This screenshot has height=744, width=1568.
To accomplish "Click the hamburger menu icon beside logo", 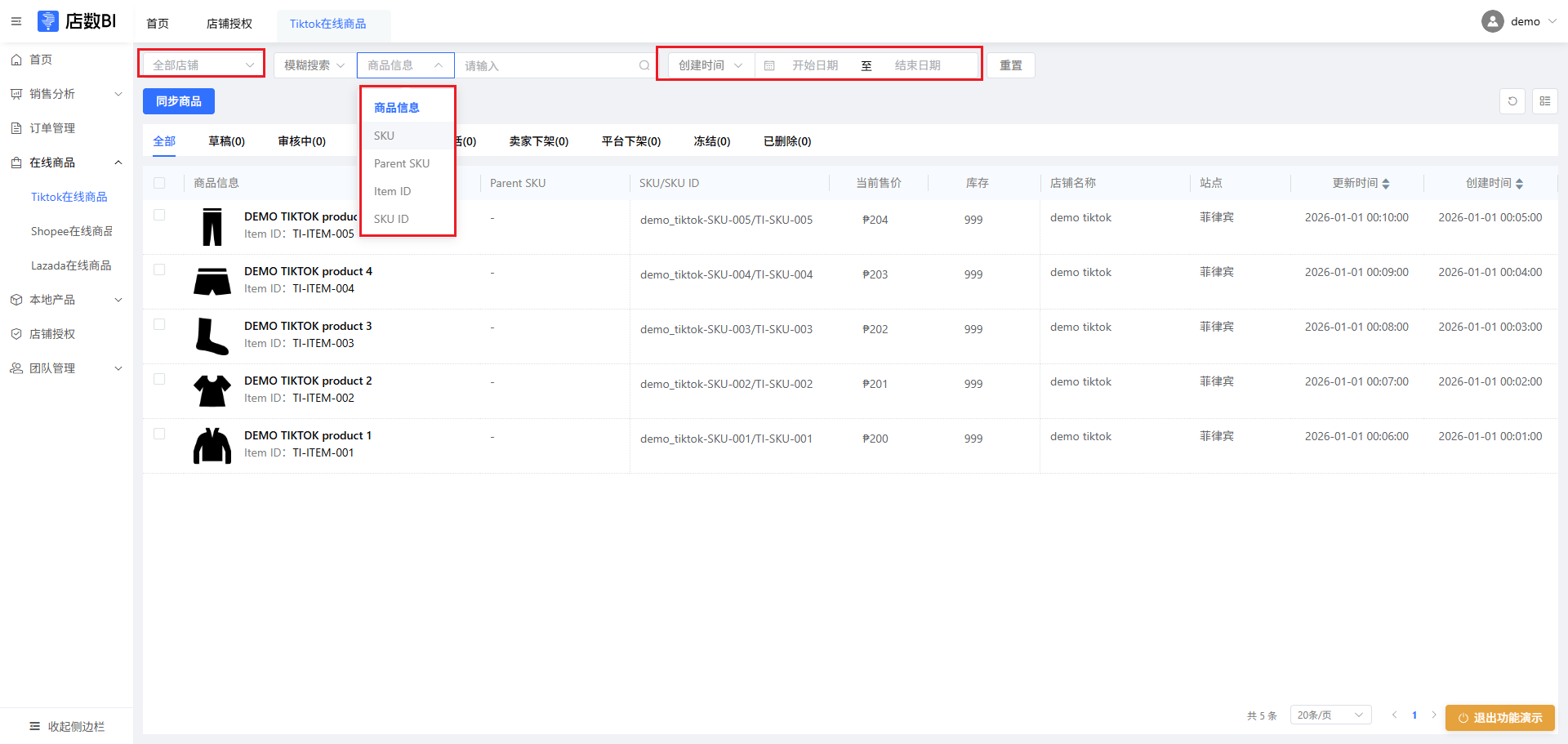I will (16, 21).
